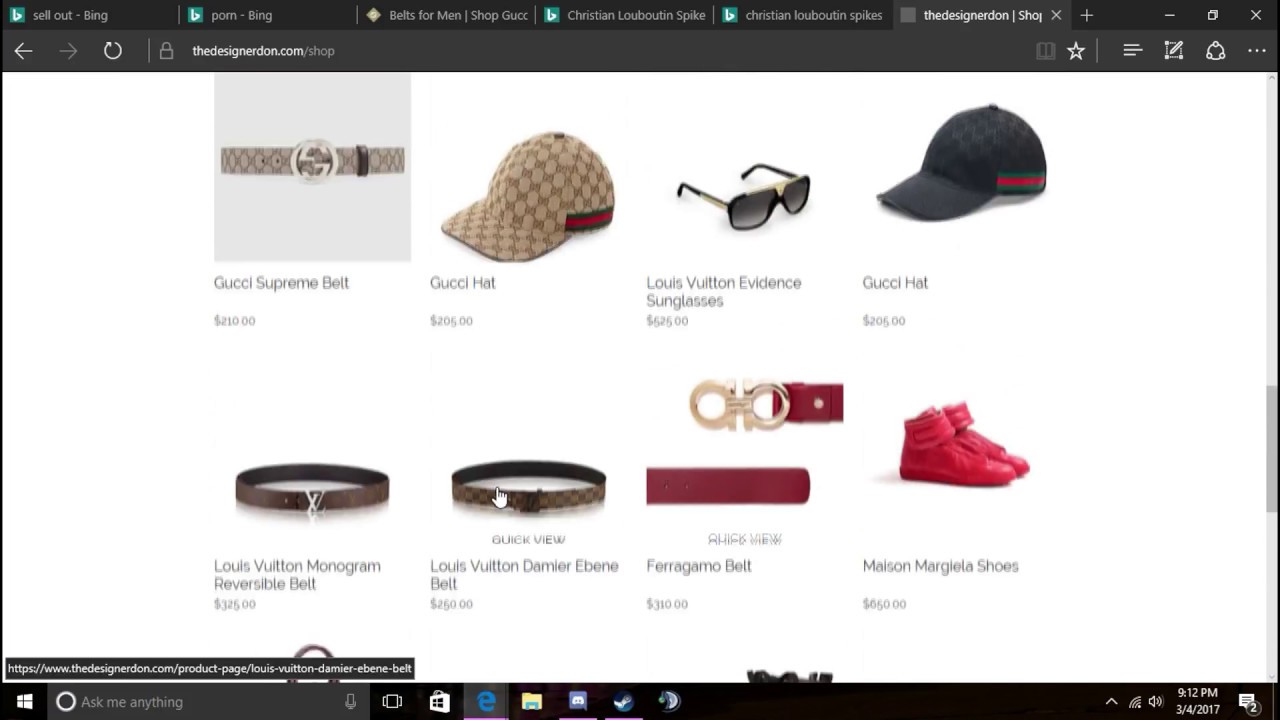
Task: Click the page vertical scrollbar thumb
Action: click(1272, 450)
